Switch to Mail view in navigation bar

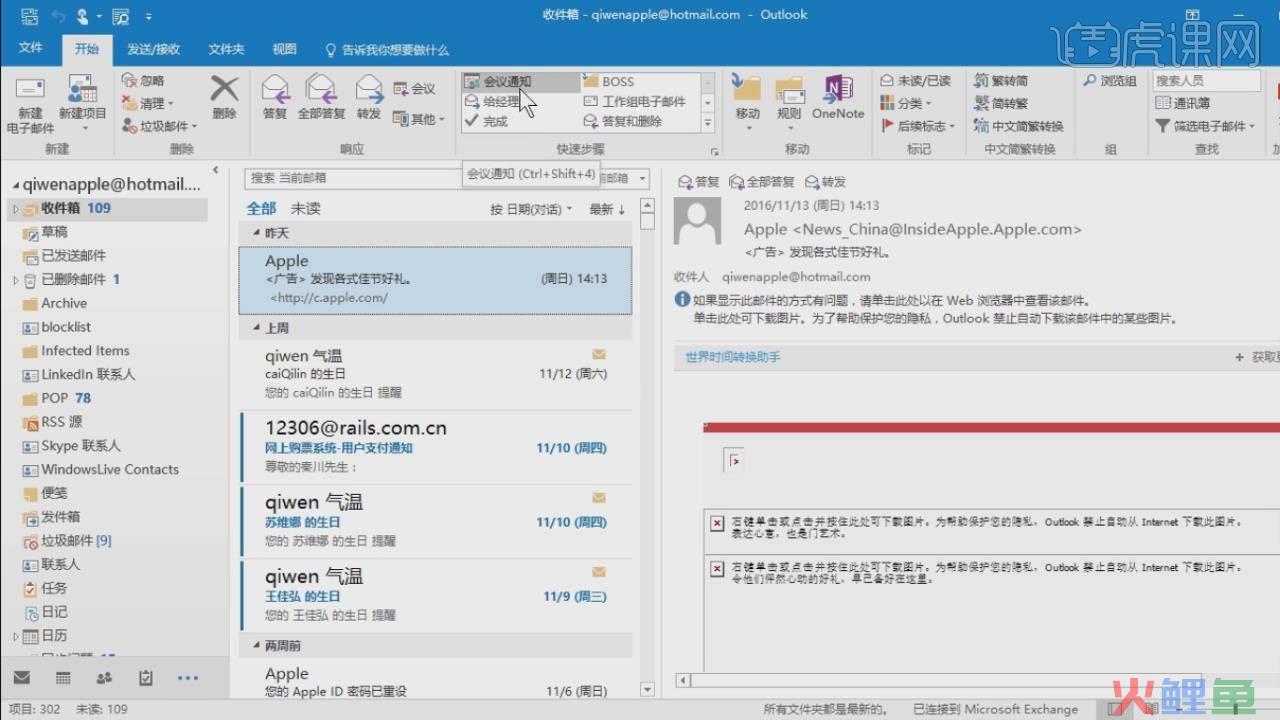[x=22, y=678]
